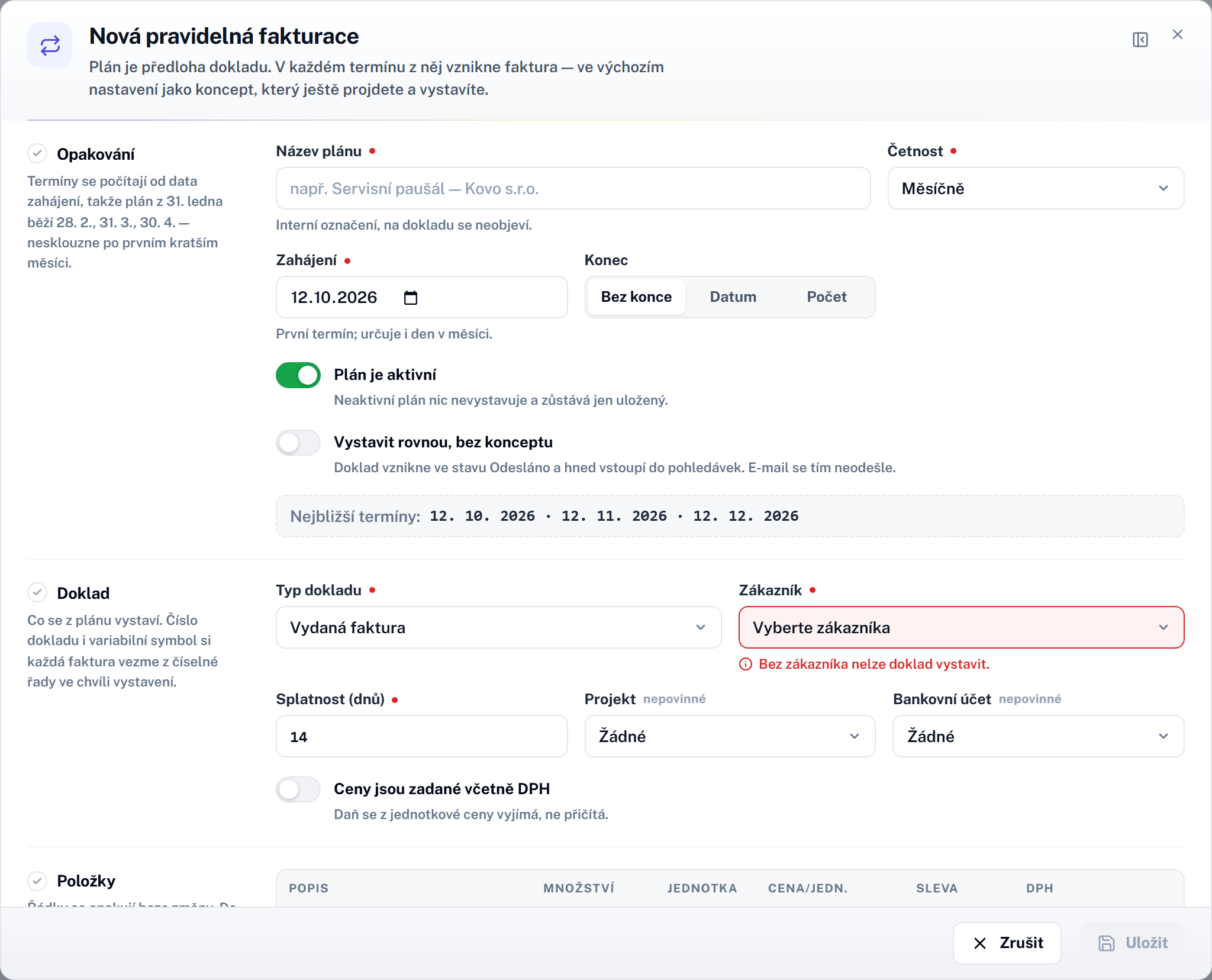The image size is (1212, 980).
Task: Click the JEDNOTKA column header
Action: coord(702,888)
